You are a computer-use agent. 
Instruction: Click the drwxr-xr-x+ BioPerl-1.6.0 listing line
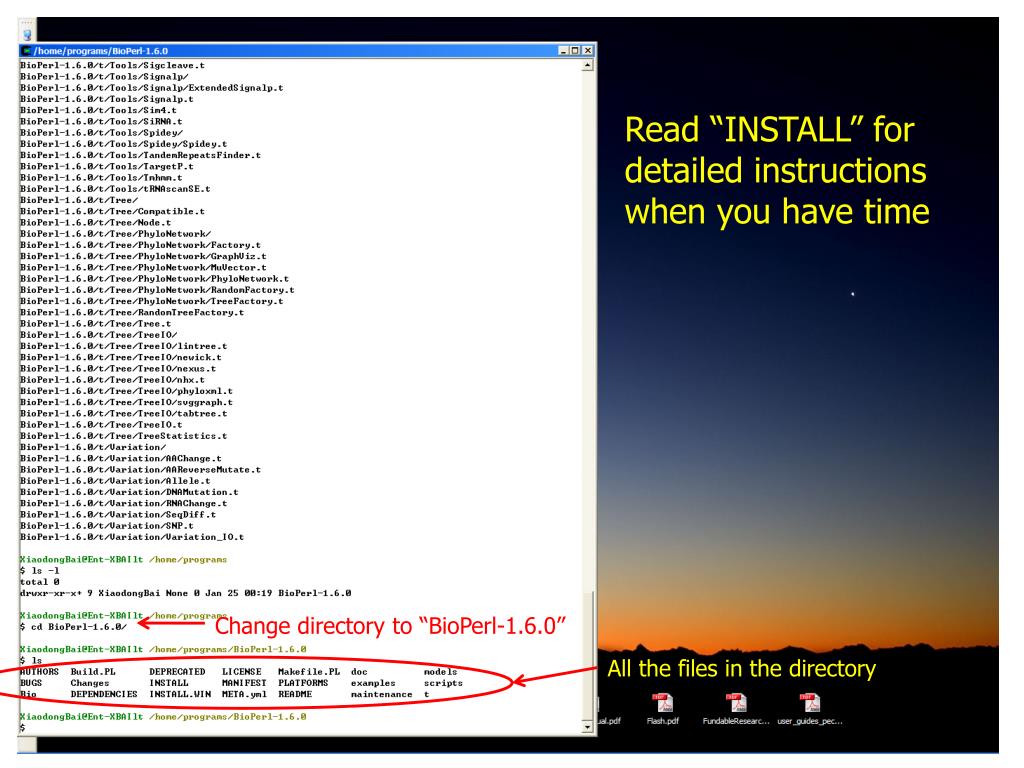click(185, 593)
